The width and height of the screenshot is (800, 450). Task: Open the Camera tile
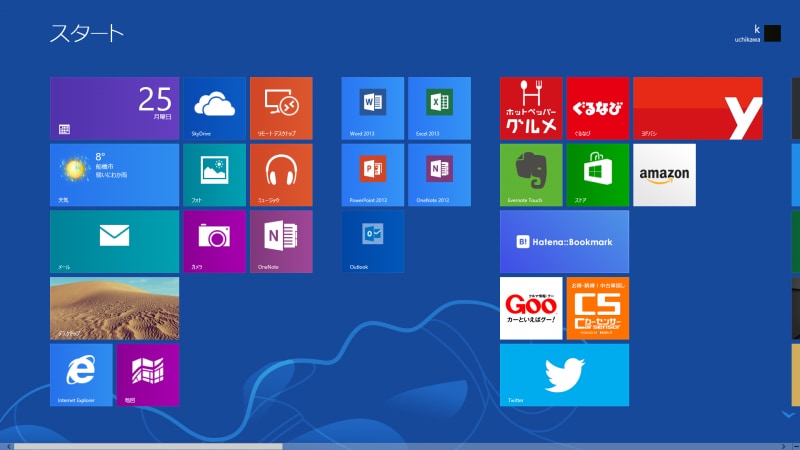(x=214, y=241)
